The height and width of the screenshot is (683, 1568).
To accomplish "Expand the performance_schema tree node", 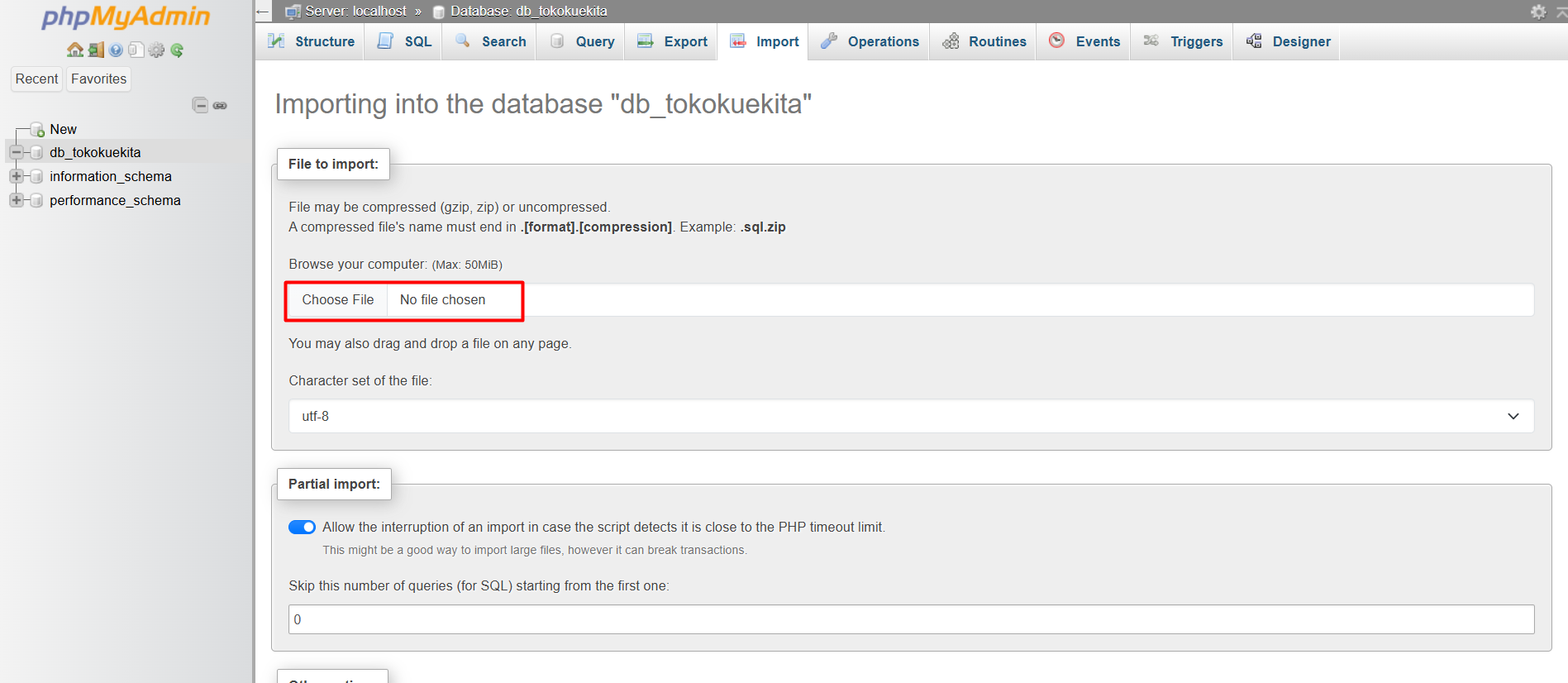I will coord(16,200).
